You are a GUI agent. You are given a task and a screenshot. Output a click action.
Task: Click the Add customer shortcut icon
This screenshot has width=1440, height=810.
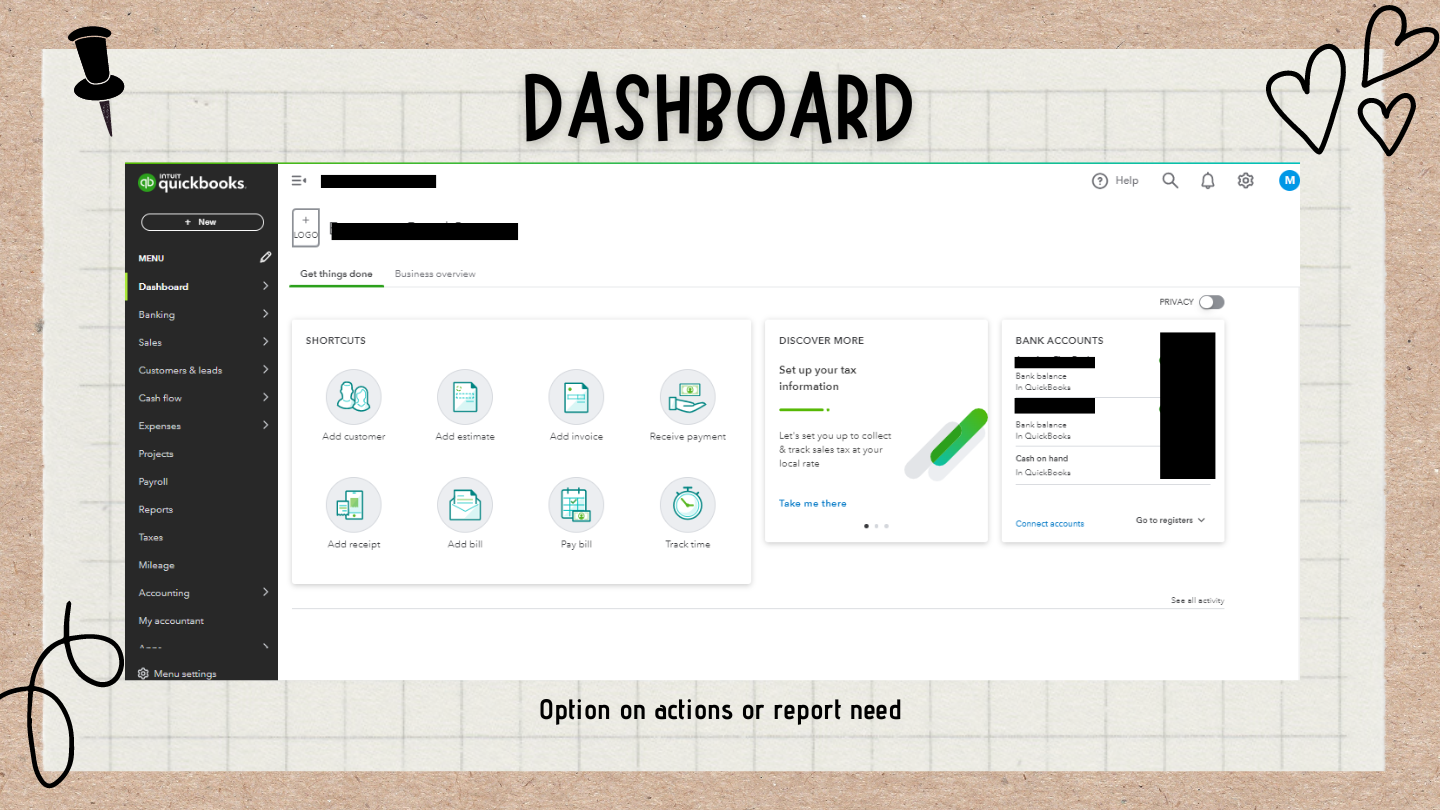point(353,397)
